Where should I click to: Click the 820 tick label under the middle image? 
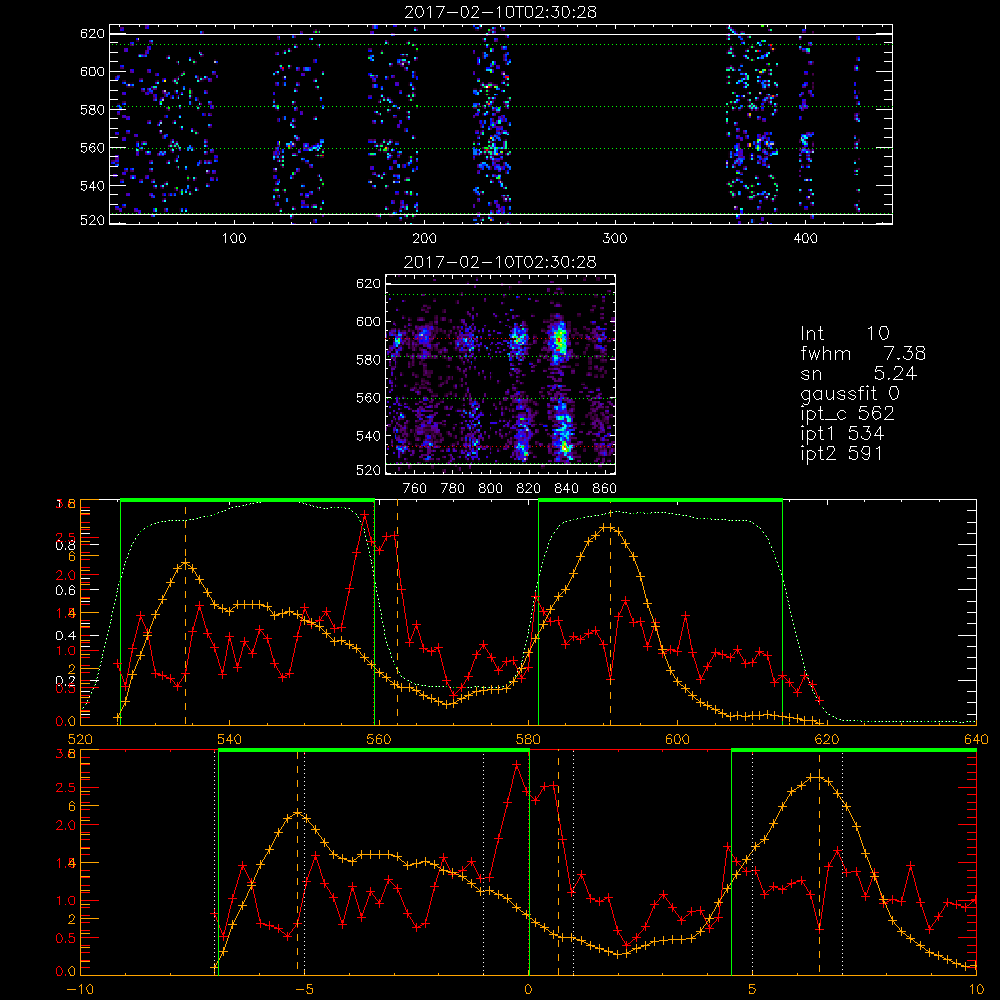[529, 489]
